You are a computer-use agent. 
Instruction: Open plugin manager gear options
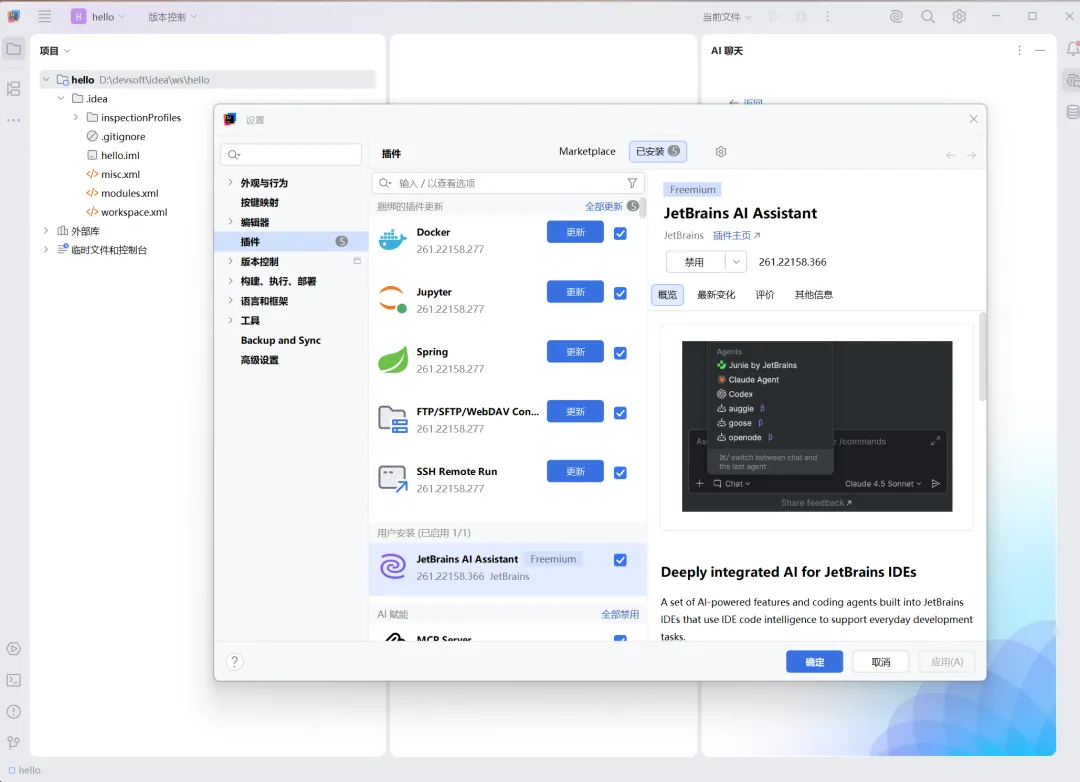(721, 152)
